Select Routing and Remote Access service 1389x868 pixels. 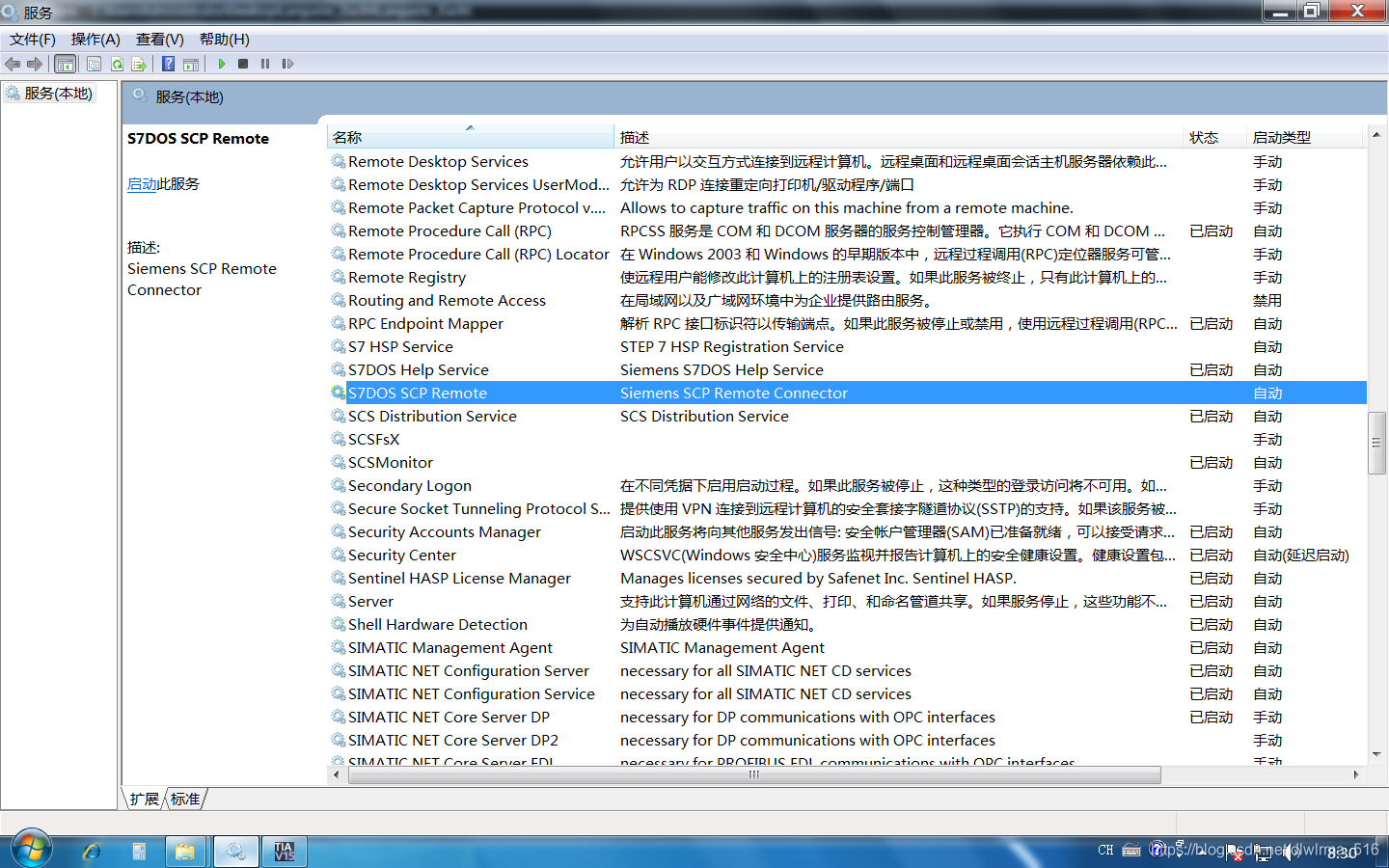tap(447, 301)
